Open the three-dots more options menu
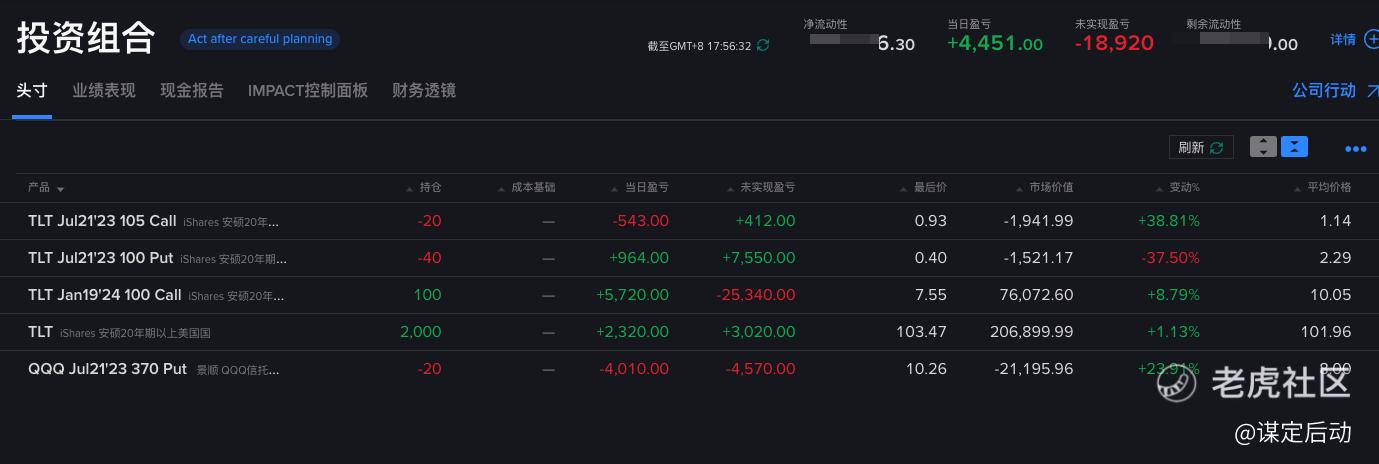1379x464 pixels. click(1355, 149)
